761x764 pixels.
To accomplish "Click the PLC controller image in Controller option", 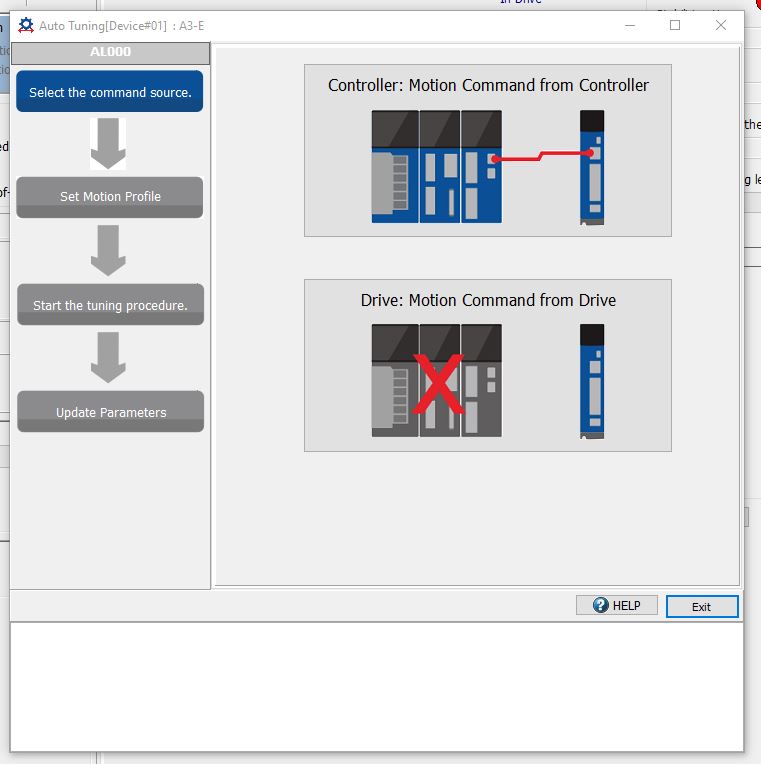I will tap(437, 167).
